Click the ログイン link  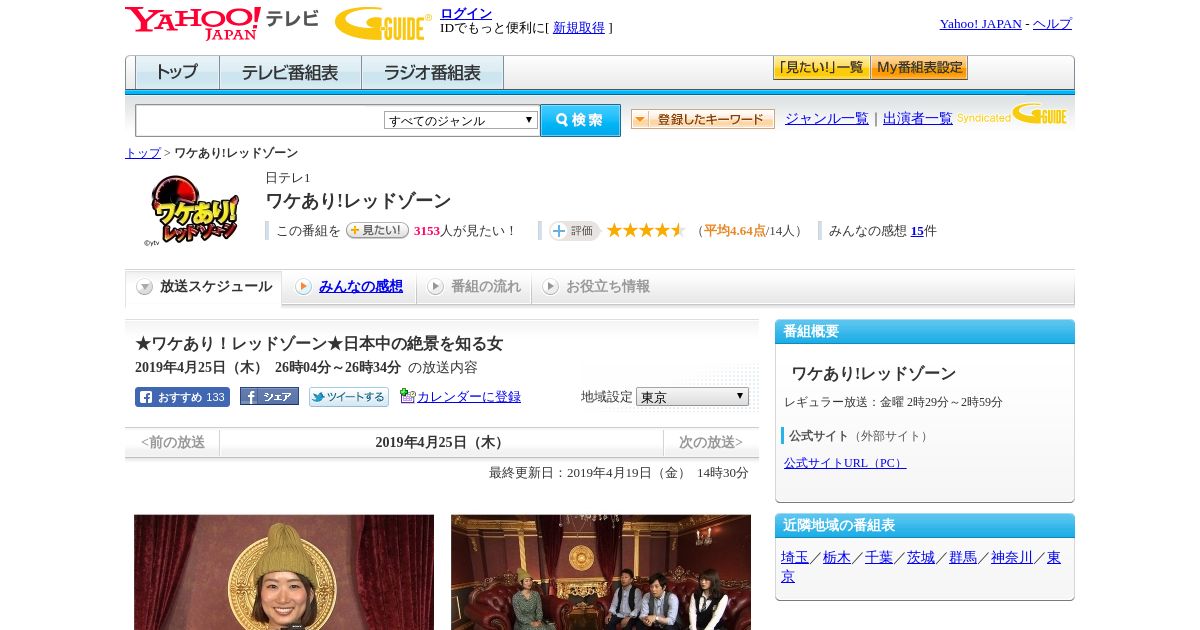[466, 13]
